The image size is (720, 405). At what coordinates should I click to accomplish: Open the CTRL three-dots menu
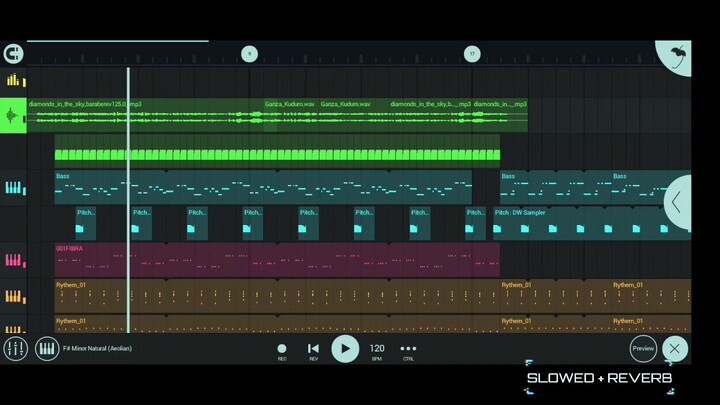[x=408, y=349]
